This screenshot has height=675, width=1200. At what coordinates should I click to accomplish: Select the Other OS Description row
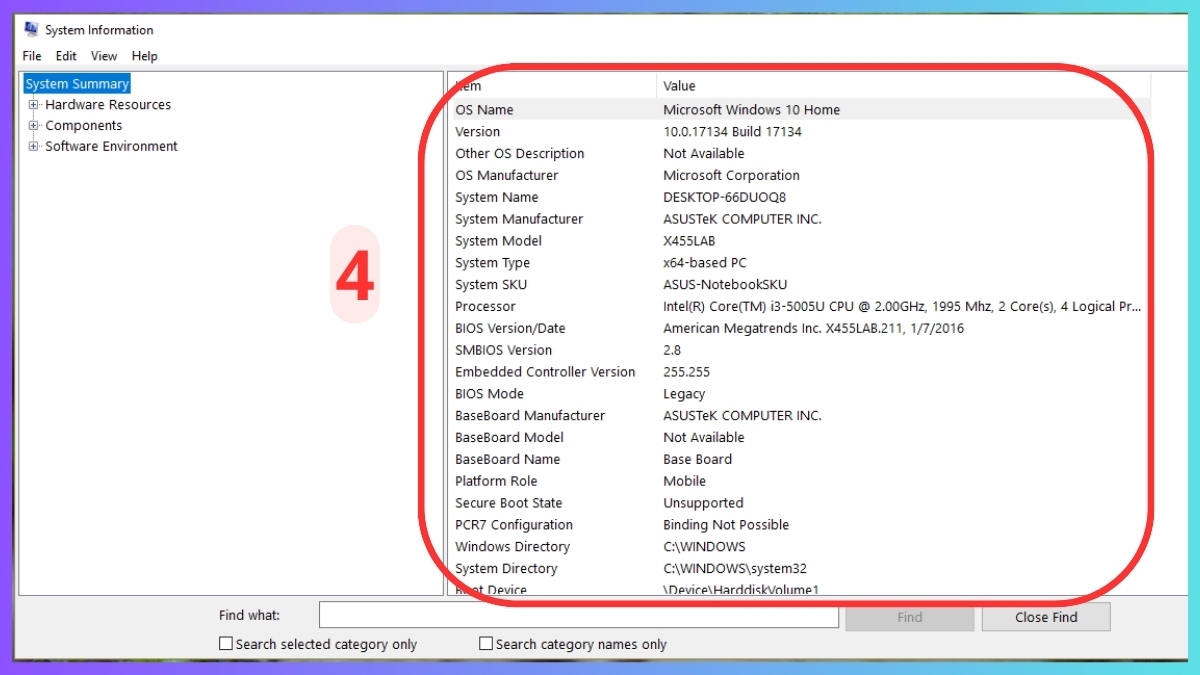800,154
